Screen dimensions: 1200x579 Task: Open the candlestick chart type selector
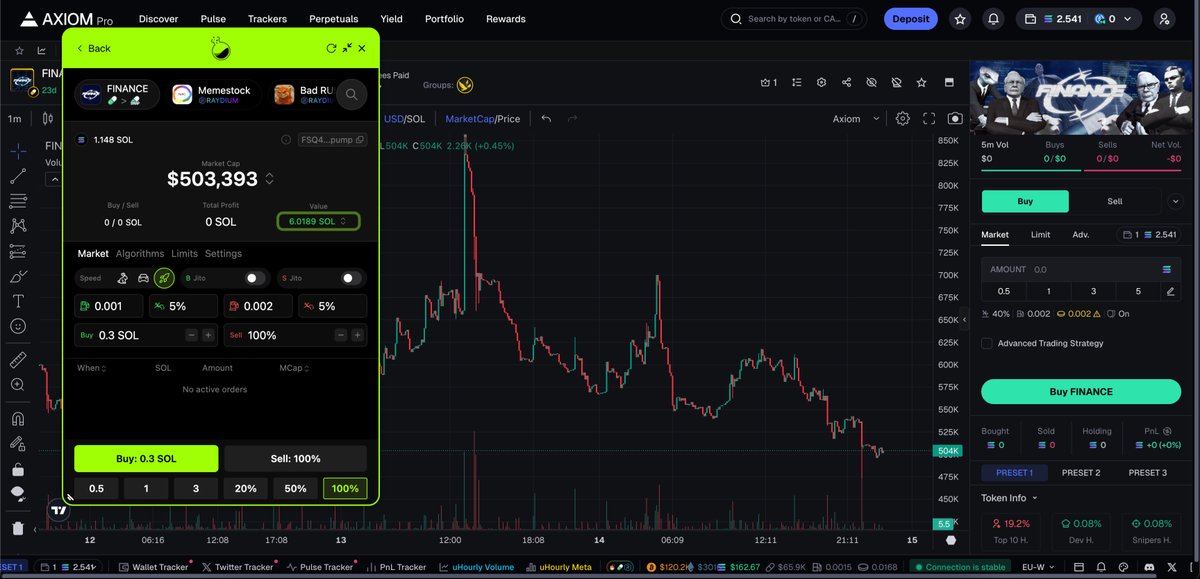coord(47,119)
